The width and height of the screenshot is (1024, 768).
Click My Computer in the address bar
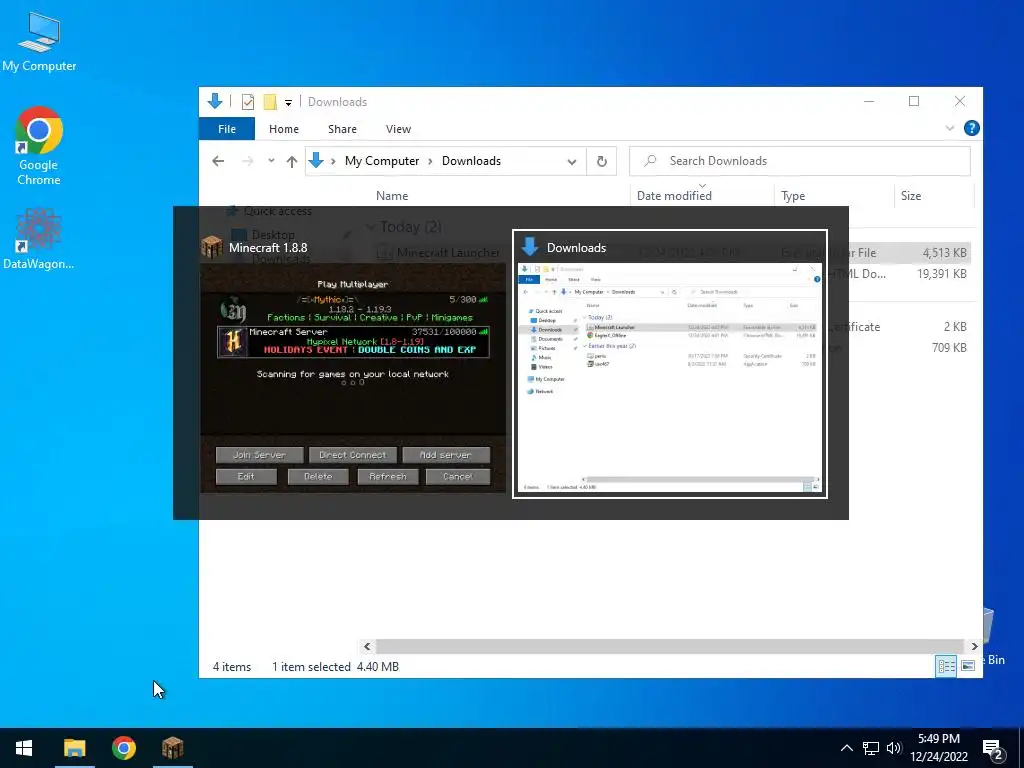point(382,161)
